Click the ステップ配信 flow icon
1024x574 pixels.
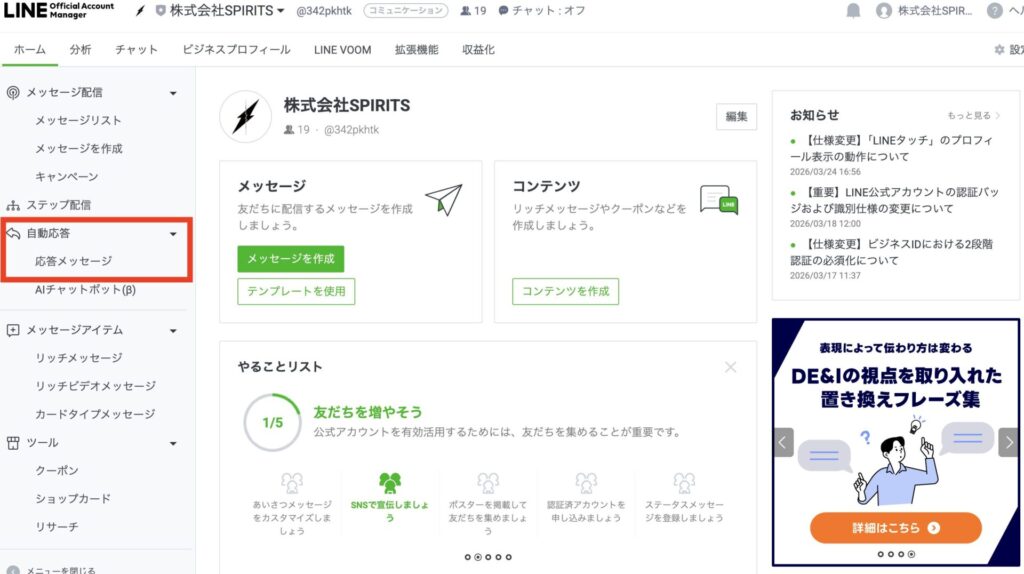tap(13, 205)
